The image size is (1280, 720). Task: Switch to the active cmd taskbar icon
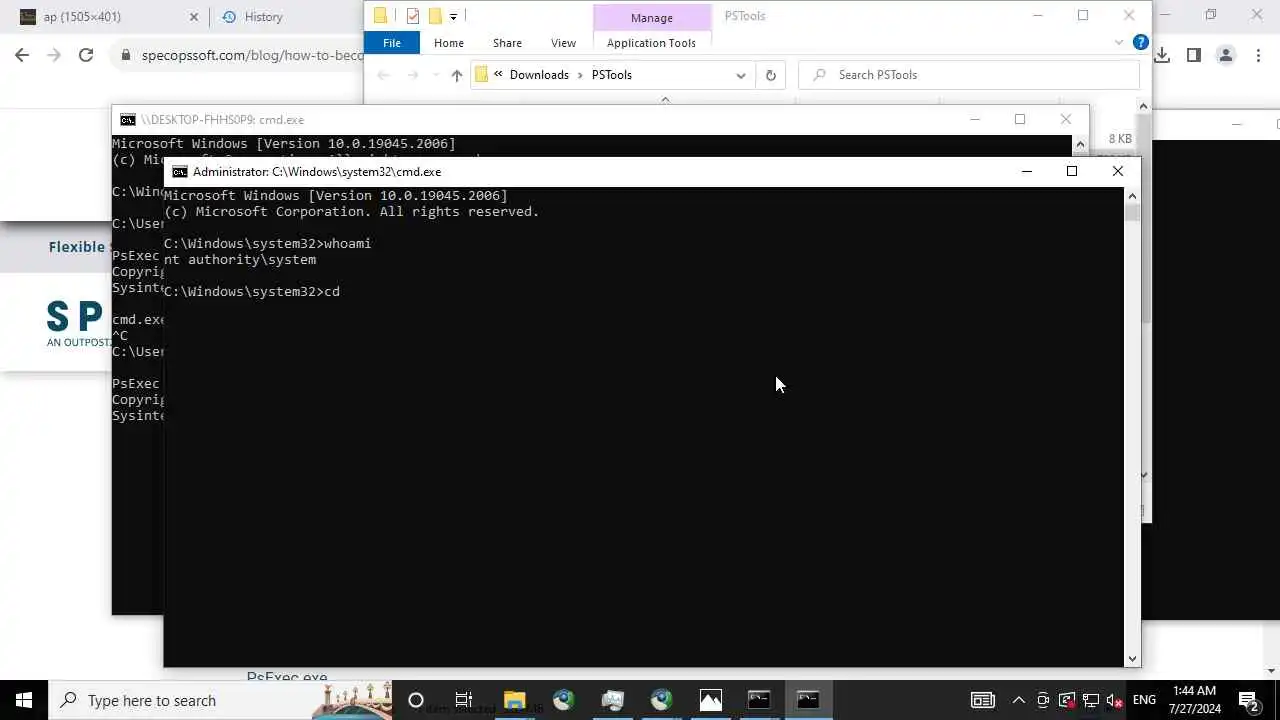[808, 700]
